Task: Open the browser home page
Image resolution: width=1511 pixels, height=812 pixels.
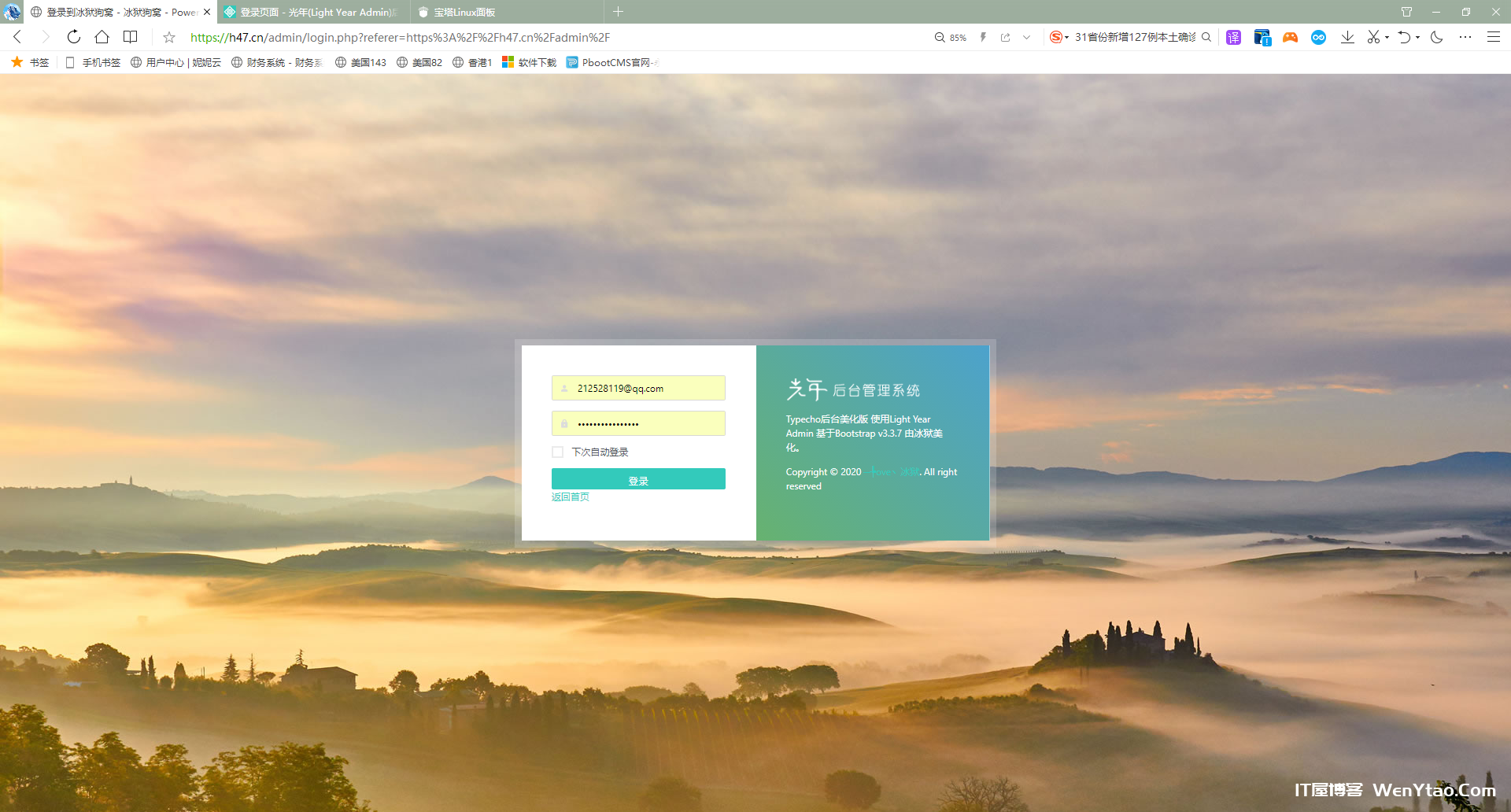Action: click(x=102, y=37)
